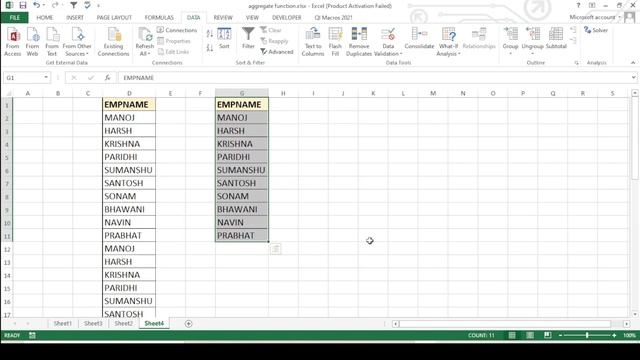
Task: Switch to Page Break Preview icon
Action: coord(548,335)
